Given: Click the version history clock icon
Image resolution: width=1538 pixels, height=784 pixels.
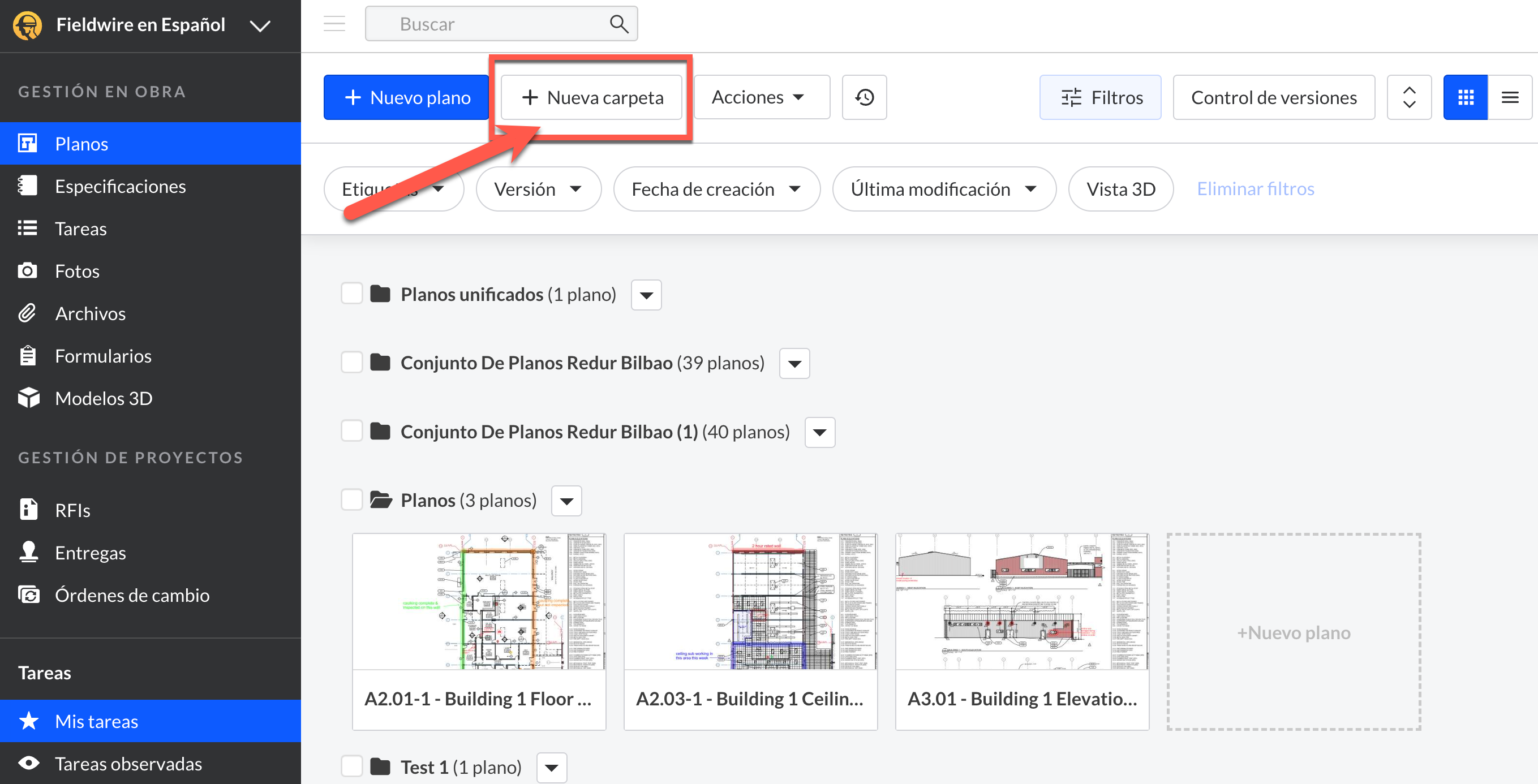Looking at the screenshot, I should pos(864,97).
